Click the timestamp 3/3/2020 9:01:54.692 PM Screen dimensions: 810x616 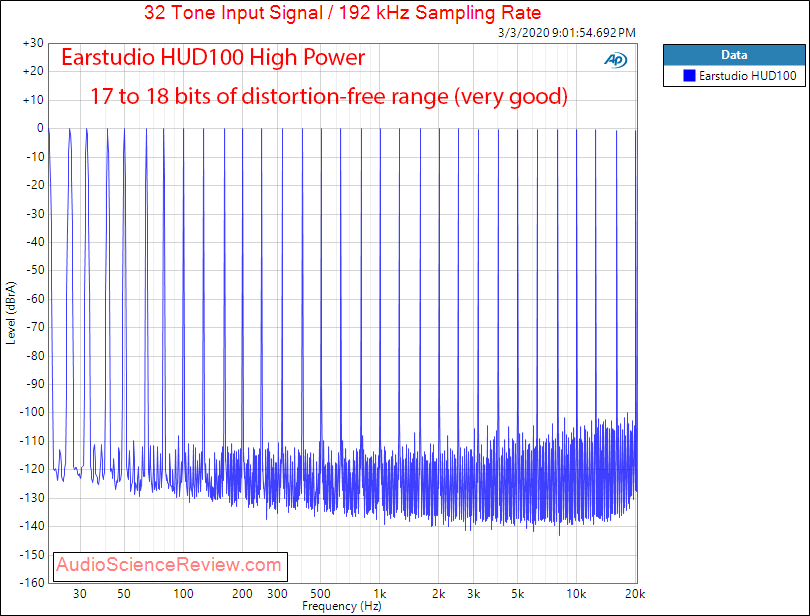click(x=567, y=33)
